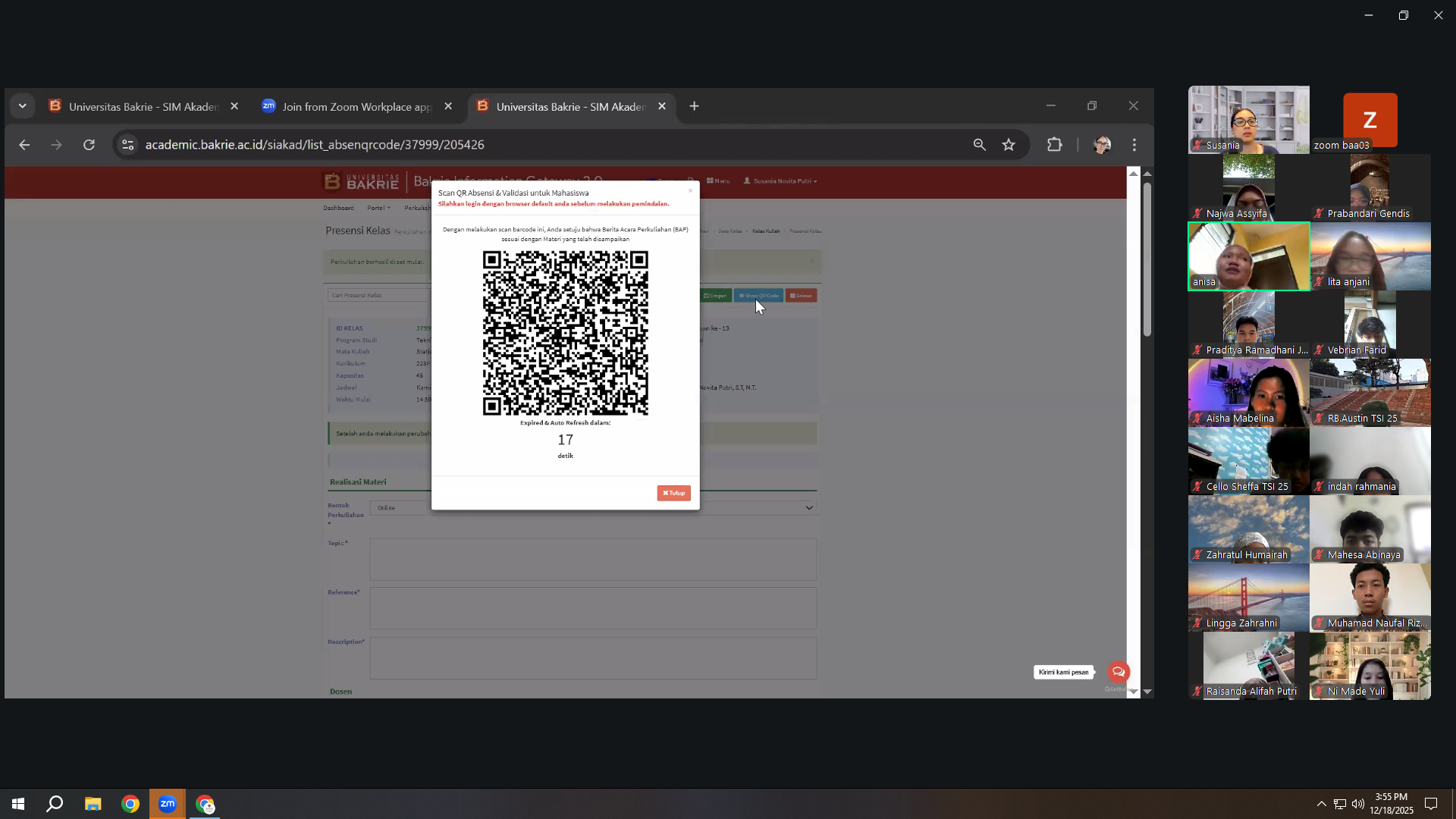Select Aisha Mabelina's video thumbnail

[x=1248, y=393]
